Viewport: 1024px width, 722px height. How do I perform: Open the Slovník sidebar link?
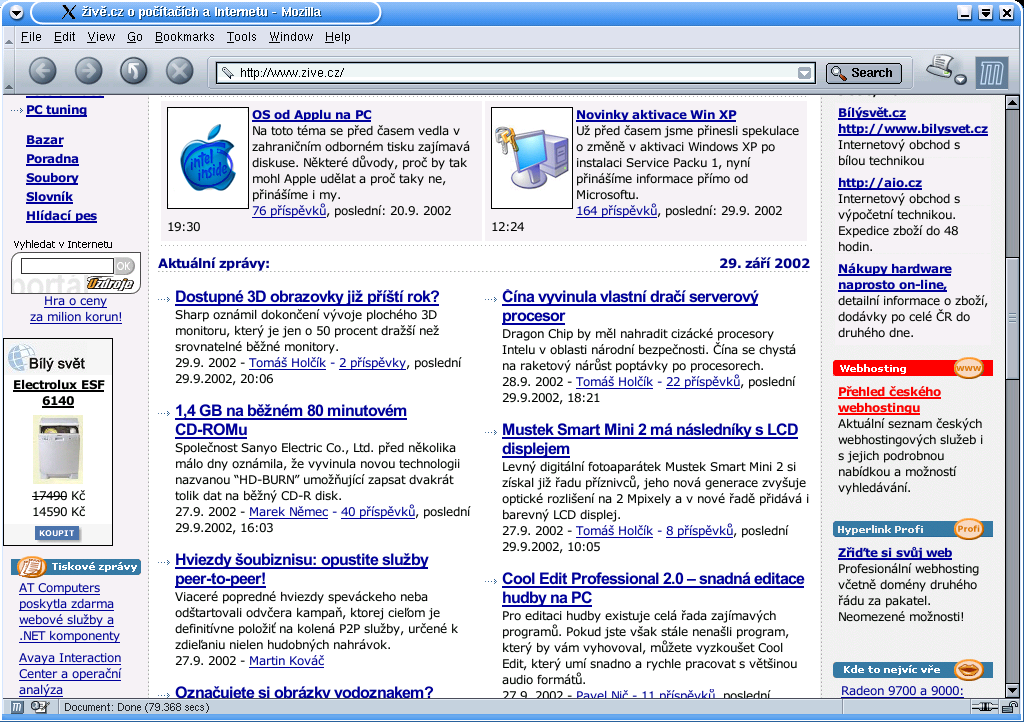(49, 196)
